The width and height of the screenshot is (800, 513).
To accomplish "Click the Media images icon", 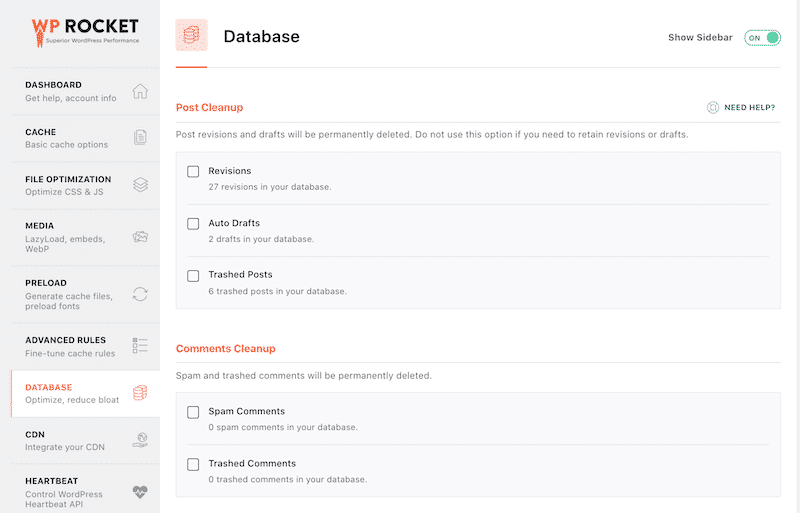I will pos(140,237).
